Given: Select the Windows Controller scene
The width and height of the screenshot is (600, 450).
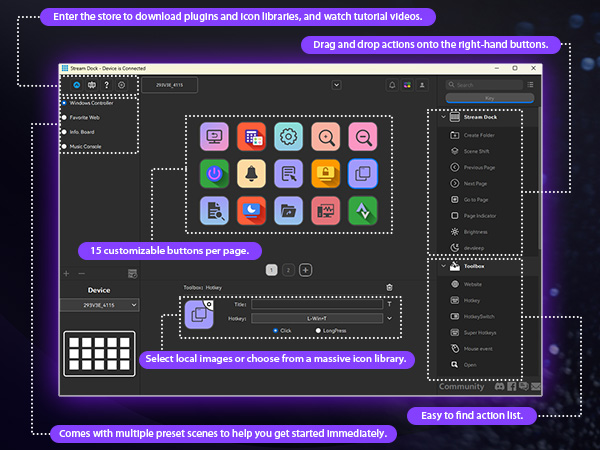Looking at the screenshot, I should tap(88, 103).
